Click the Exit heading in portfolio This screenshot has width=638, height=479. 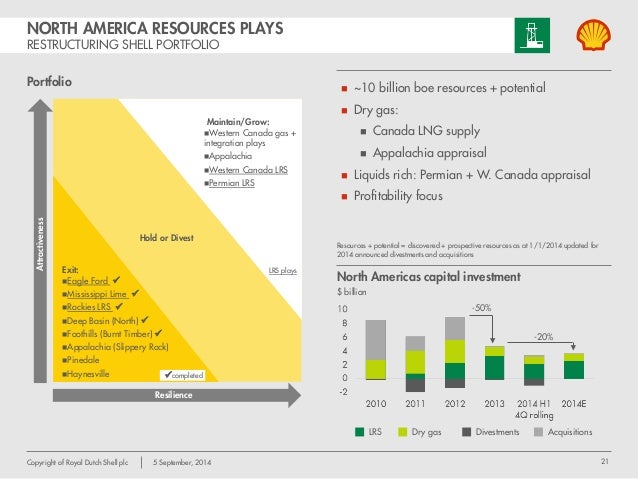point(70,270)
